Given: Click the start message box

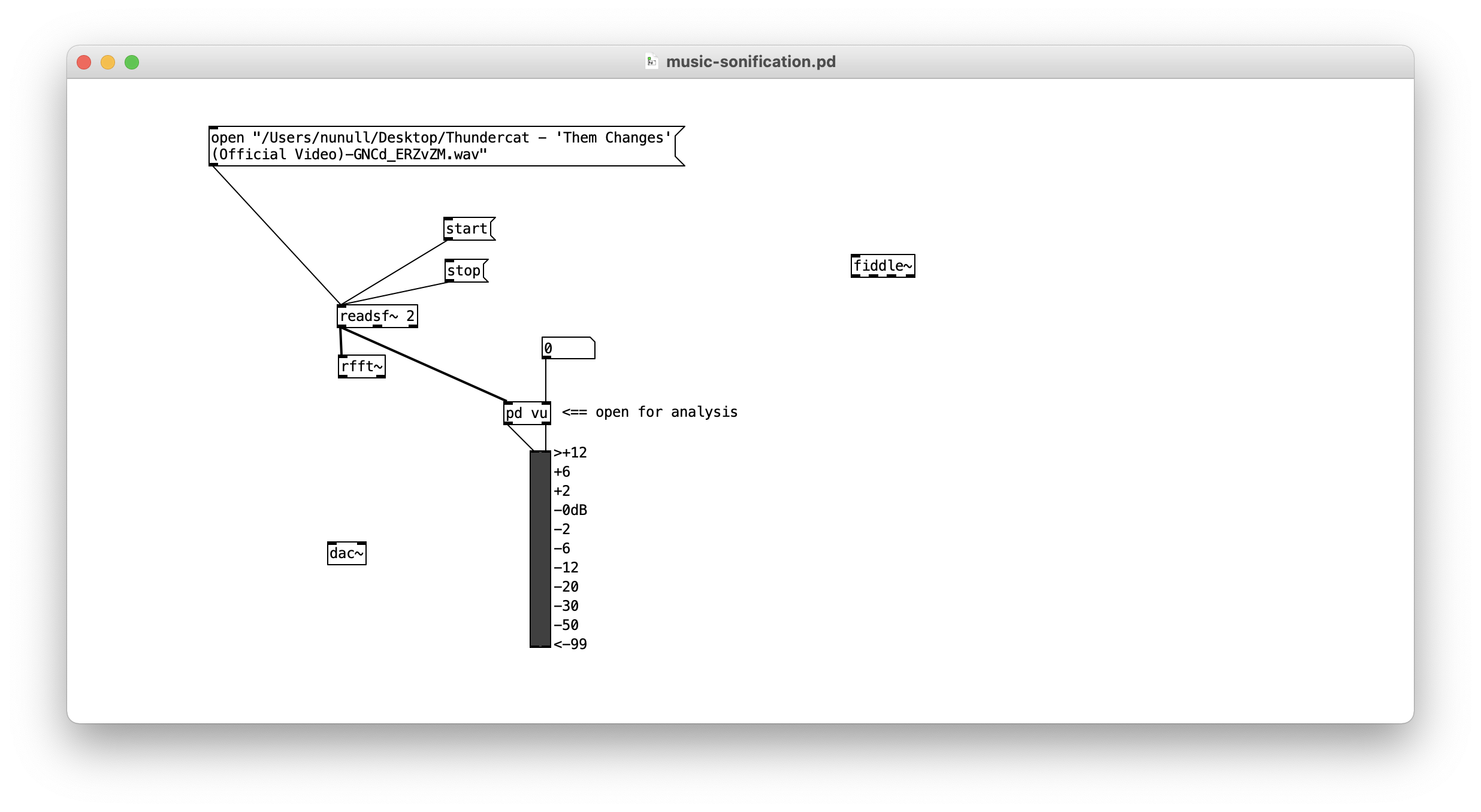Looking at the screenshot, I should click(467, 229).
